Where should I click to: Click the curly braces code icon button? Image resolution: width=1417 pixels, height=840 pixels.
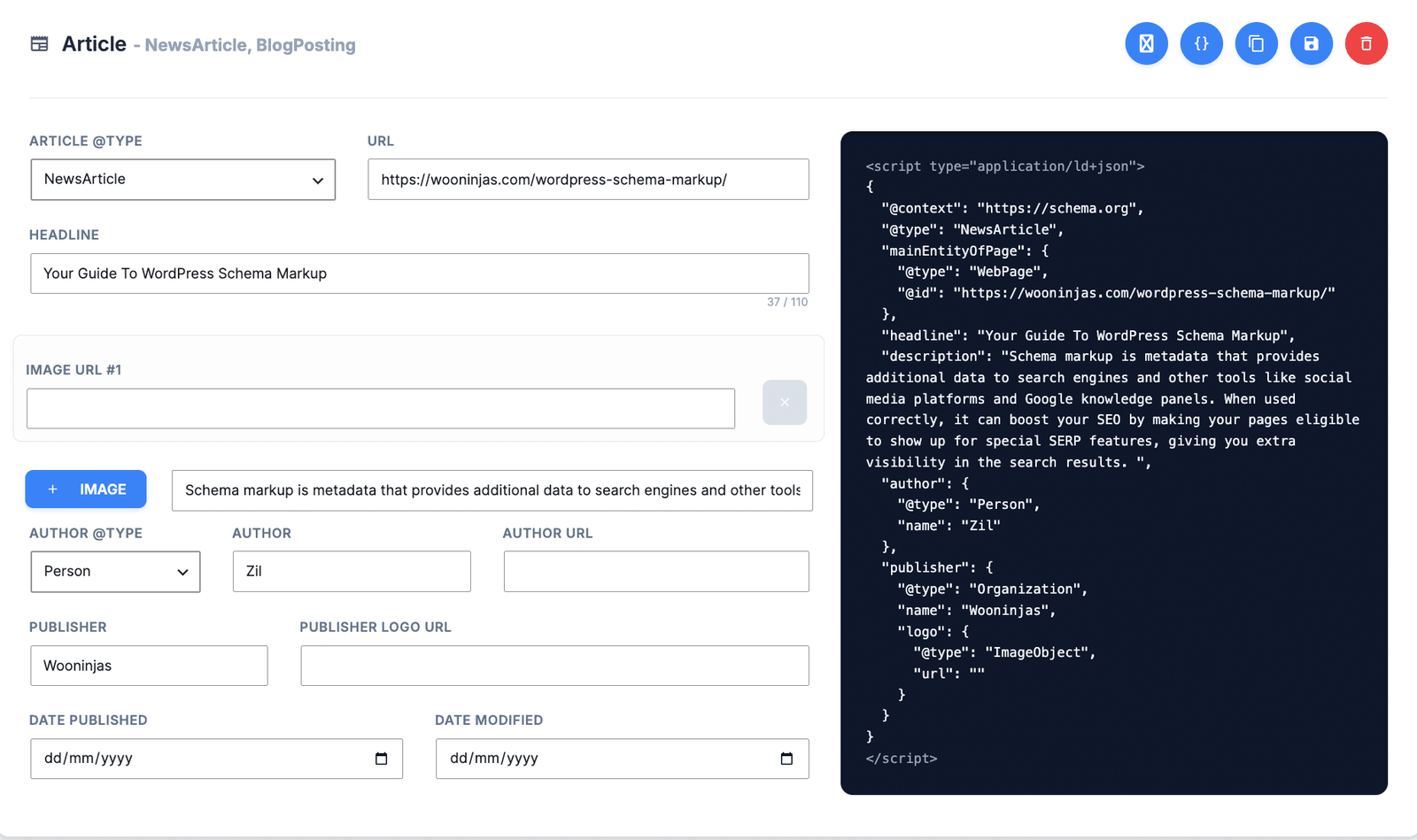coord(1201,43)
